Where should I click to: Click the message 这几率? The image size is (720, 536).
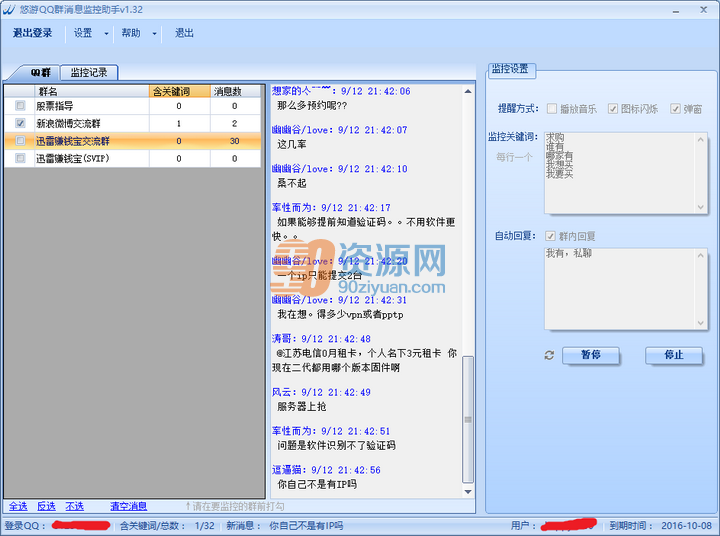click(x=292, y=144)
